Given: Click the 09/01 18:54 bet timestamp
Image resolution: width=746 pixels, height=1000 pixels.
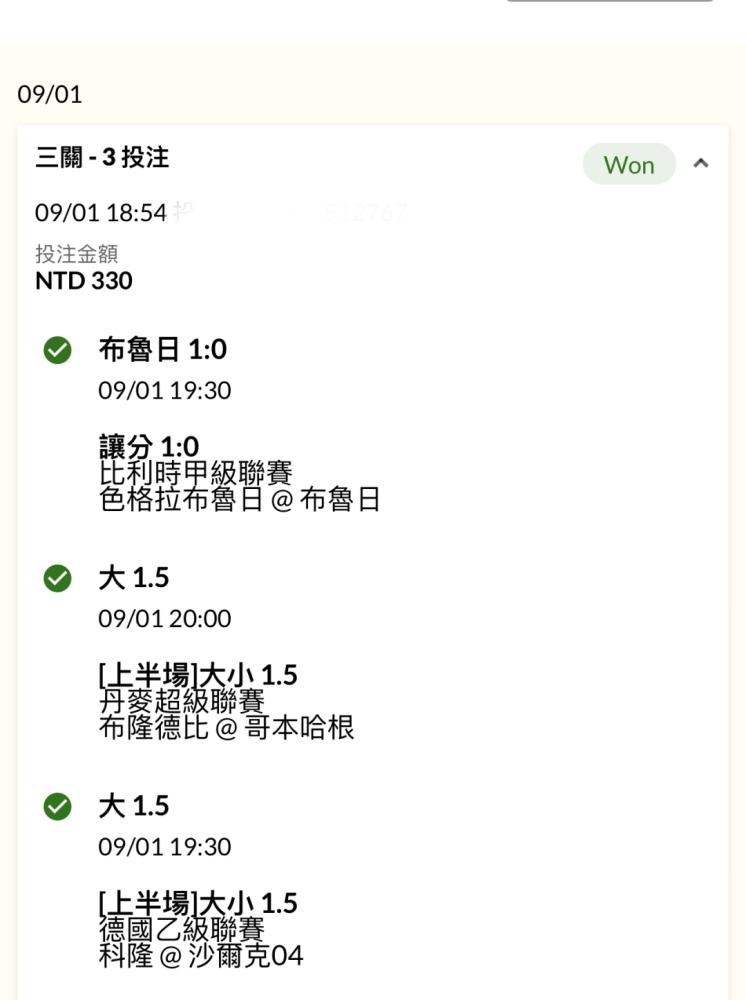Looking at the screenshot, I should (100, 213).
